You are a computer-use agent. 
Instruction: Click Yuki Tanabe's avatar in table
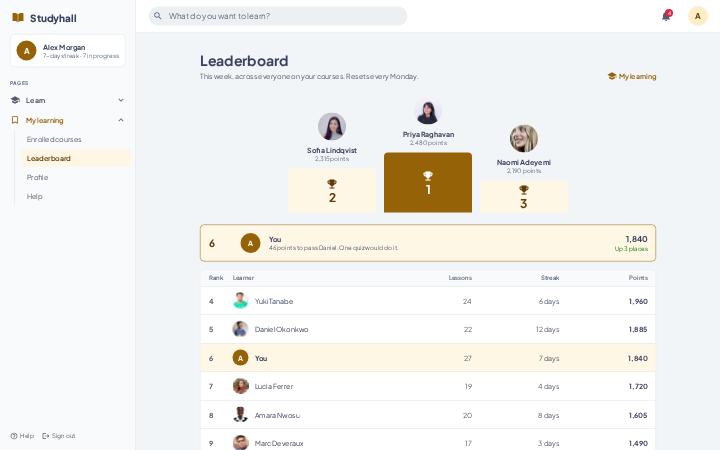240,301
